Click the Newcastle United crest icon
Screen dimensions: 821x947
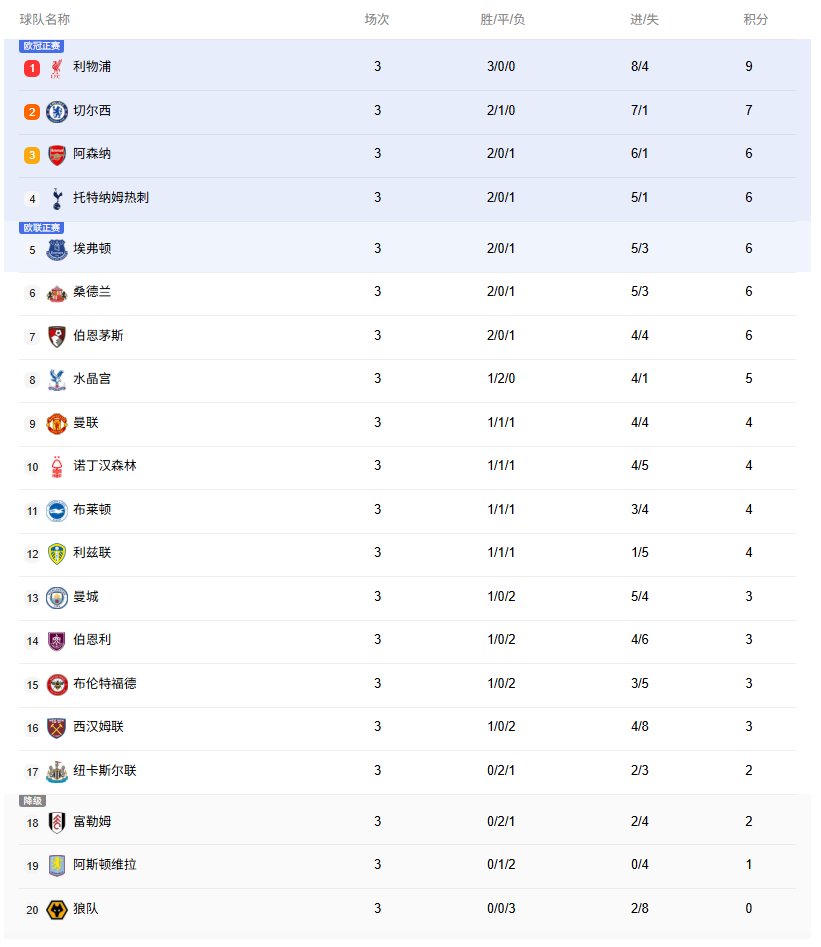pos(57,772)
